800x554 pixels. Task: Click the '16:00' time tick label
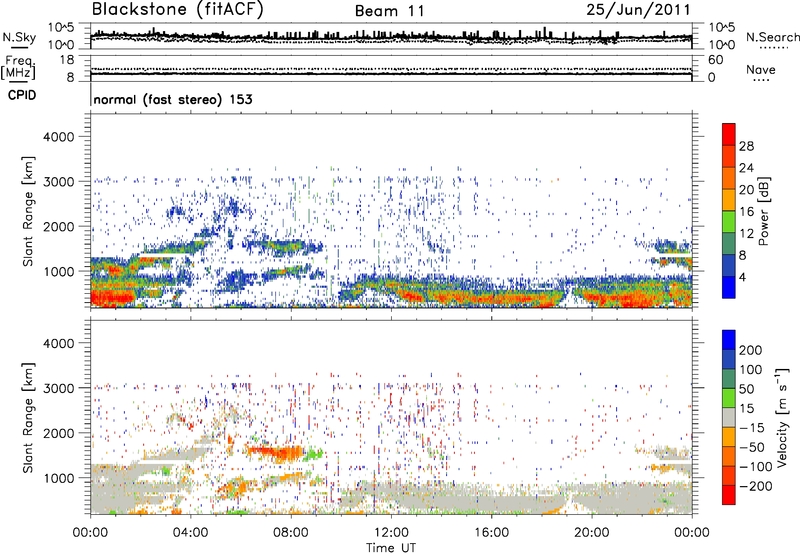tap(491, 533)
